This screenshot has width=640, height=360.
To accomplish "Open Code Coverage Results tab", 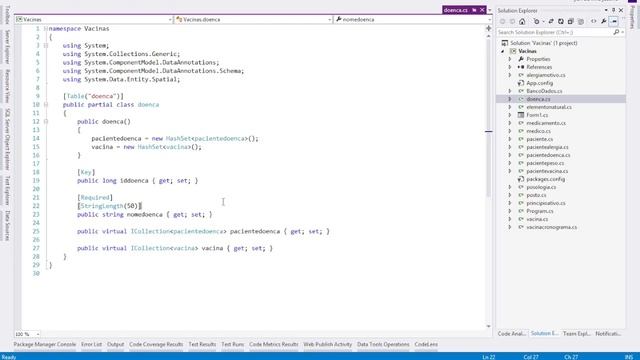I will click(x=156, y=344).
